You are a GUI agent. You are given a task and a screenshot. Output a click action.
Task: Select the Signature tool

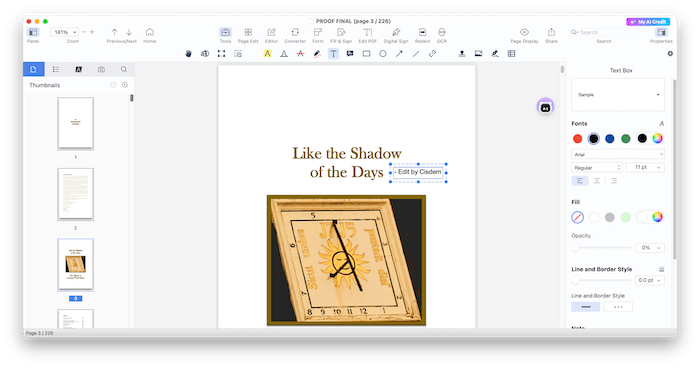[x=495, y=54]
